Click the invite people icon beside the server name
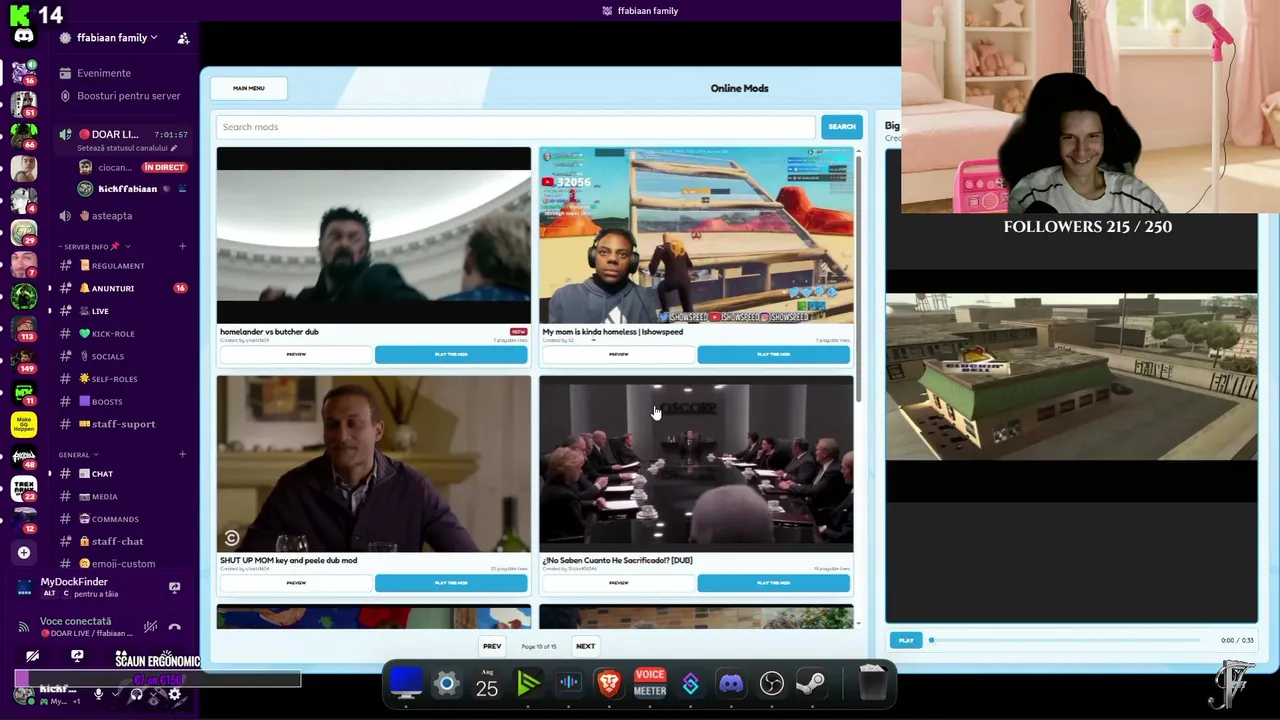The image size is (1280, 720). click(x=183, y=38)
